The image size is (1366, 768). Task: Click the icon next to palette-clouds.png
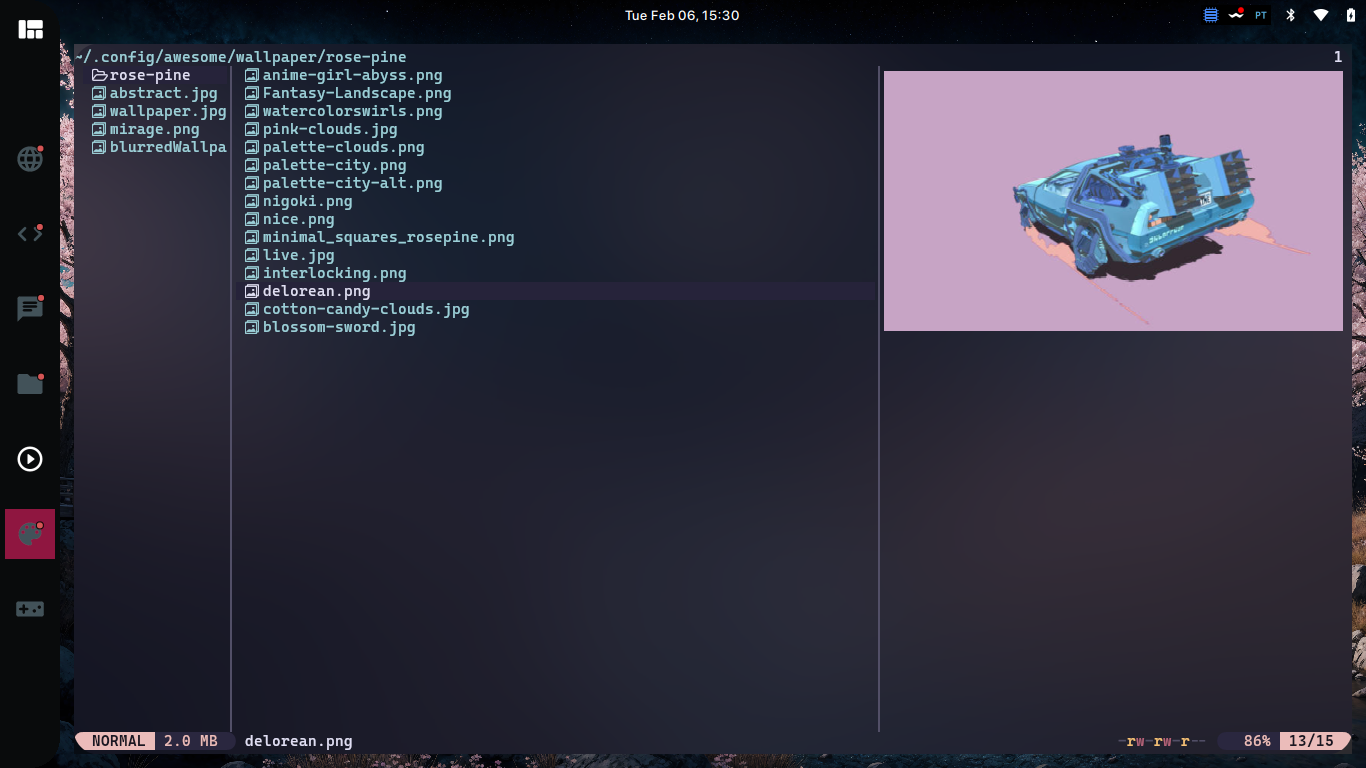point(252,147)
